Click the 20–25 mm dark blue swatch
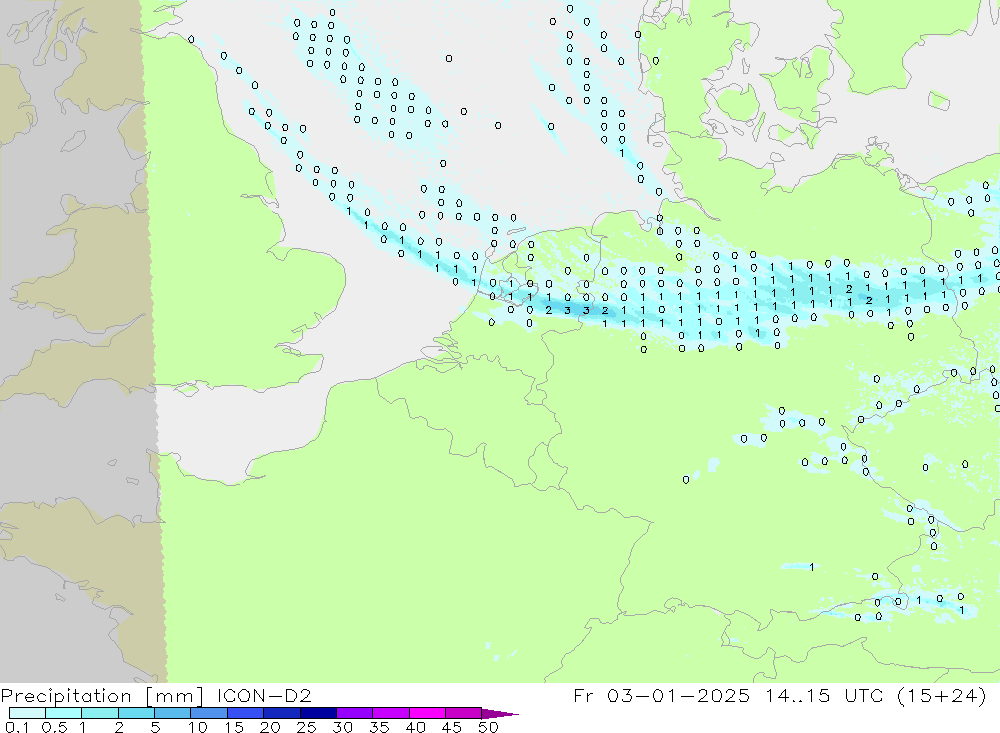This screenshot has width=1000, height=733. click(x=282, y=713)
